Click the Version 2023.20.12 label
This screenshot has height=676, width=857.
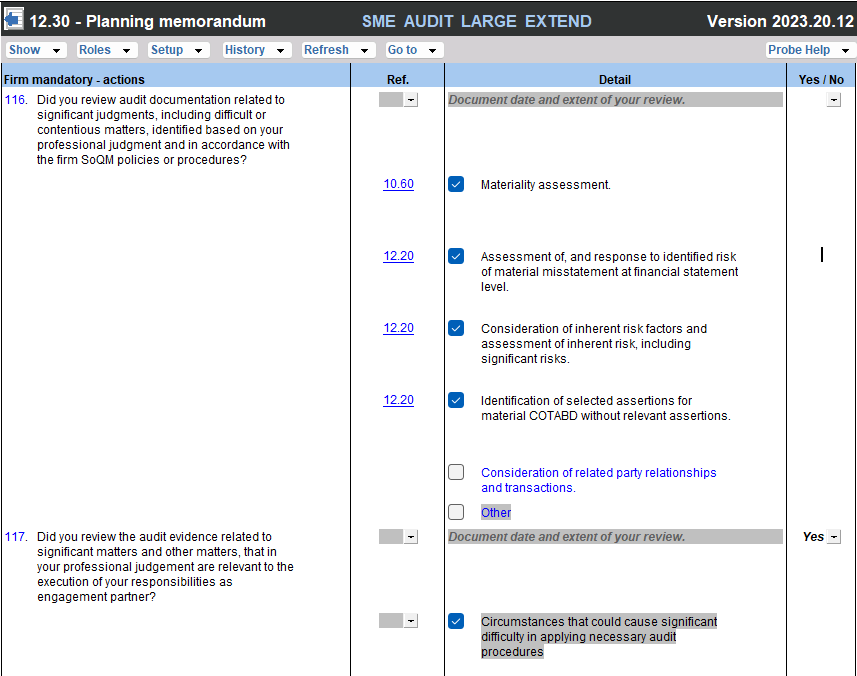780,21
